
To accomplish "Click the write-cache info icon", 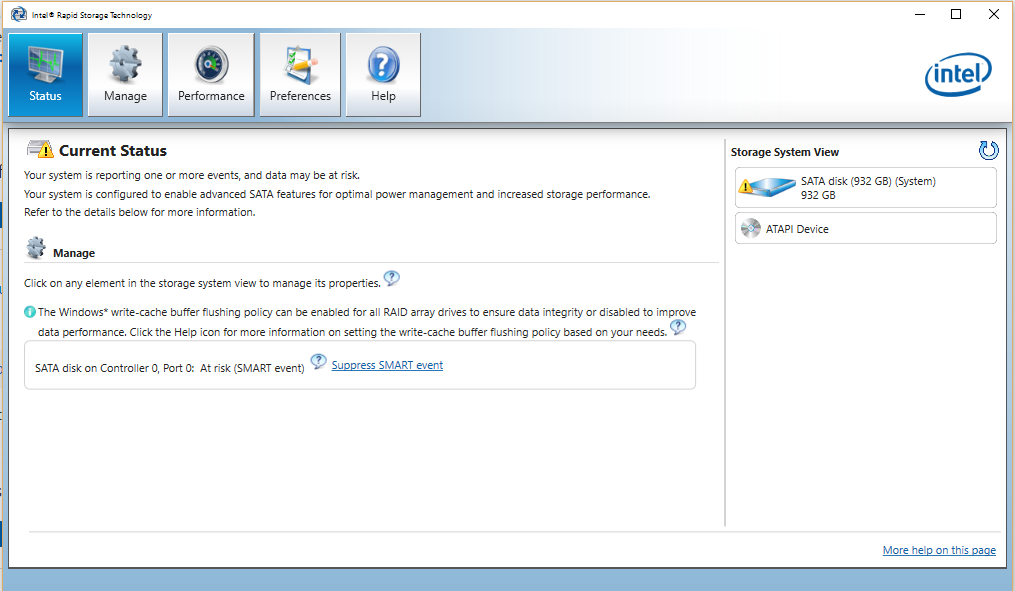I will point(30,312).
